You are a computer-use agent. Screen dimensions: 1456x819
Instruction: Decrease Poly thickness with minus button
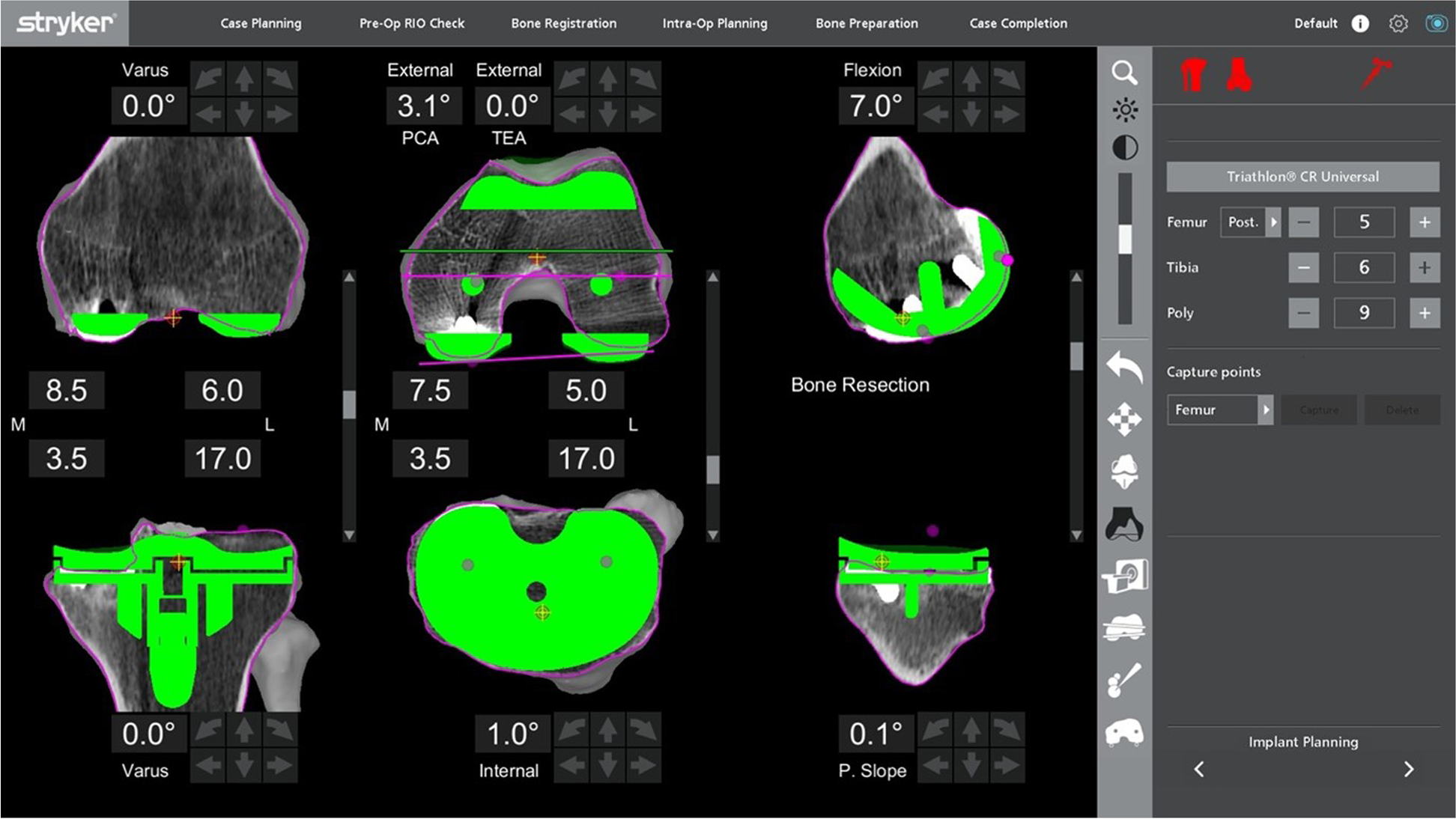pos(1304,313)
